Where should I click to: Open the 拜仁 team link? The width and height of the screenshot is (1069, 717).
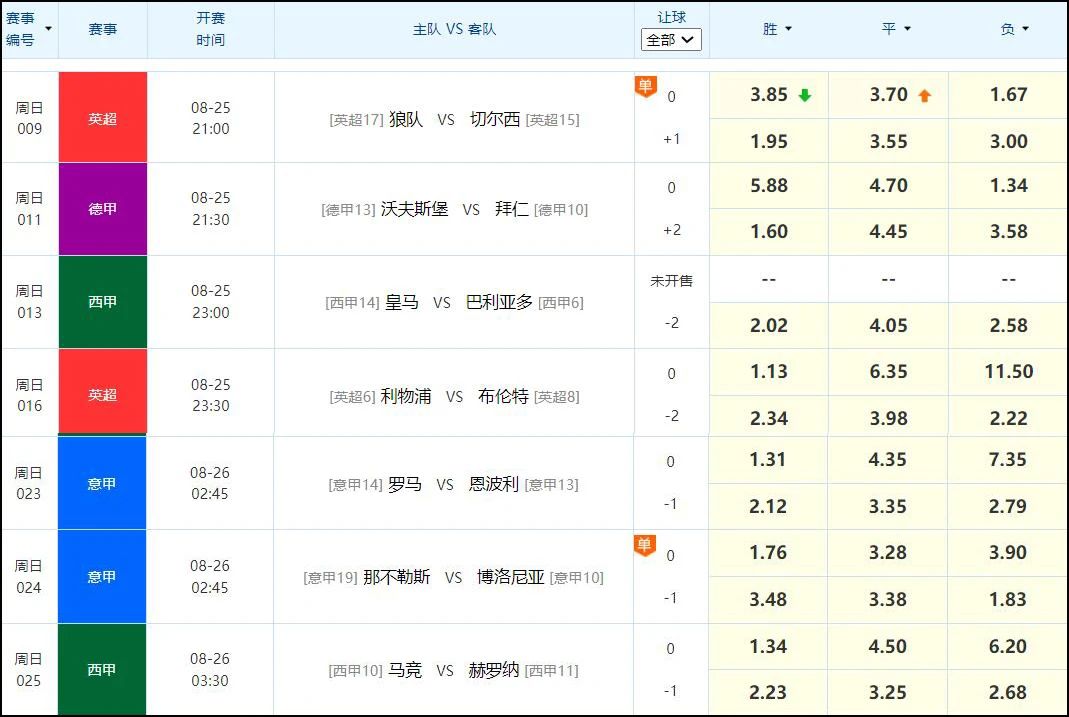[x=512, y=209]
